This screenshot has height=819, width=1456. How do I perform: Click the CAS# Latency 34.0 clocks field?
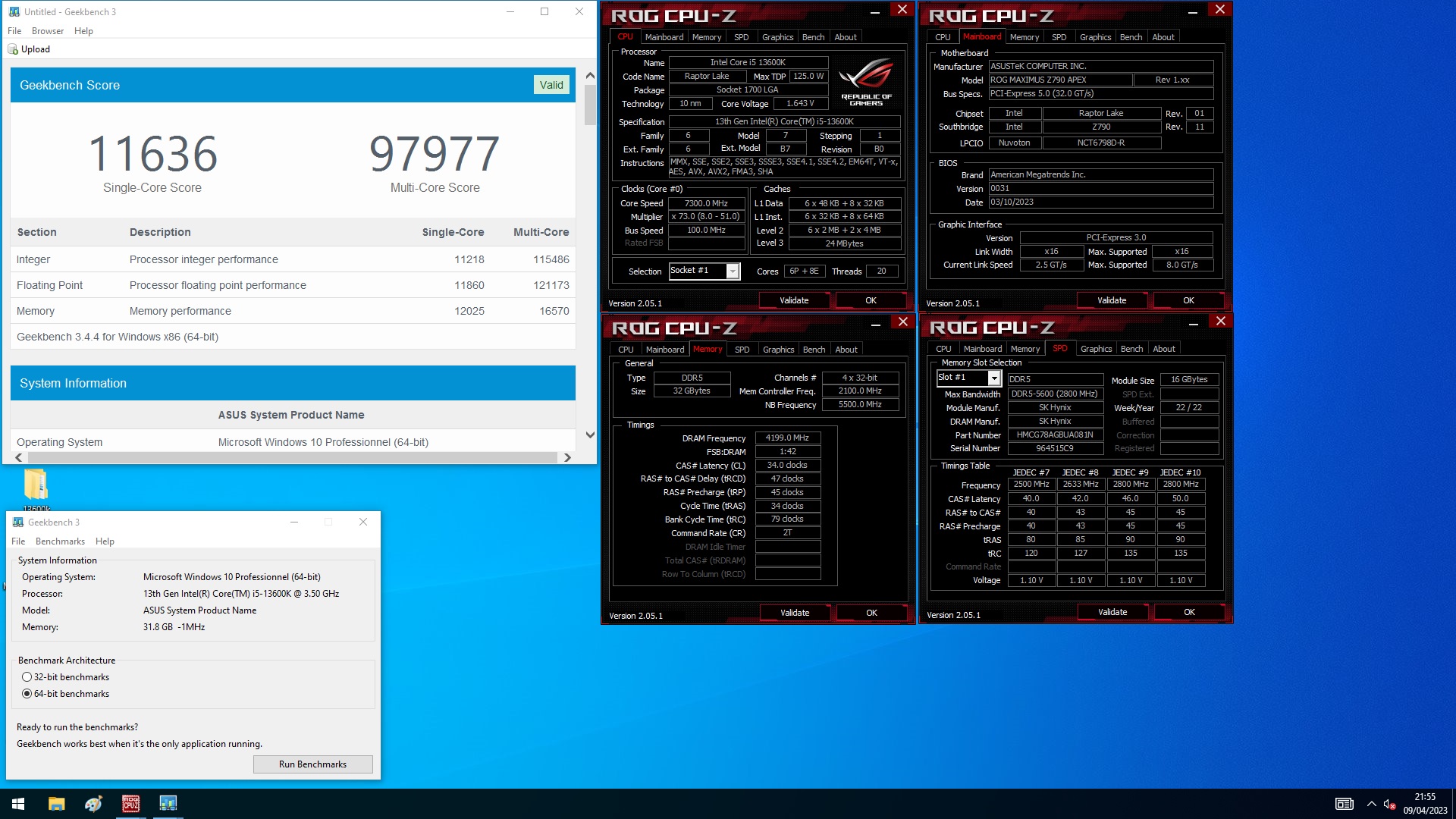[787, 465]
